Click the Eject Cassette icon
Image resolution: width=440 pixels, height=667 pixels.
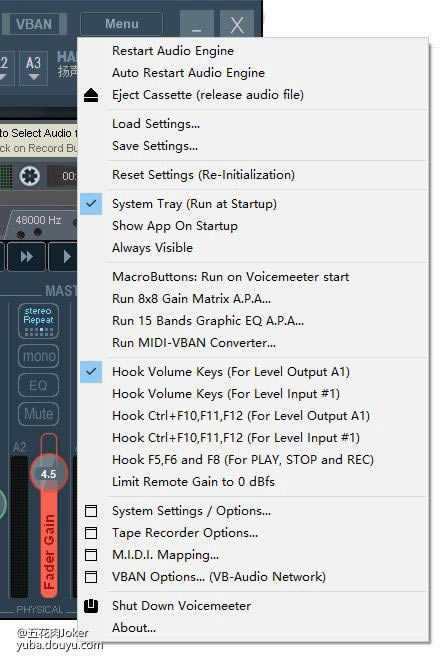click(91, 95)
